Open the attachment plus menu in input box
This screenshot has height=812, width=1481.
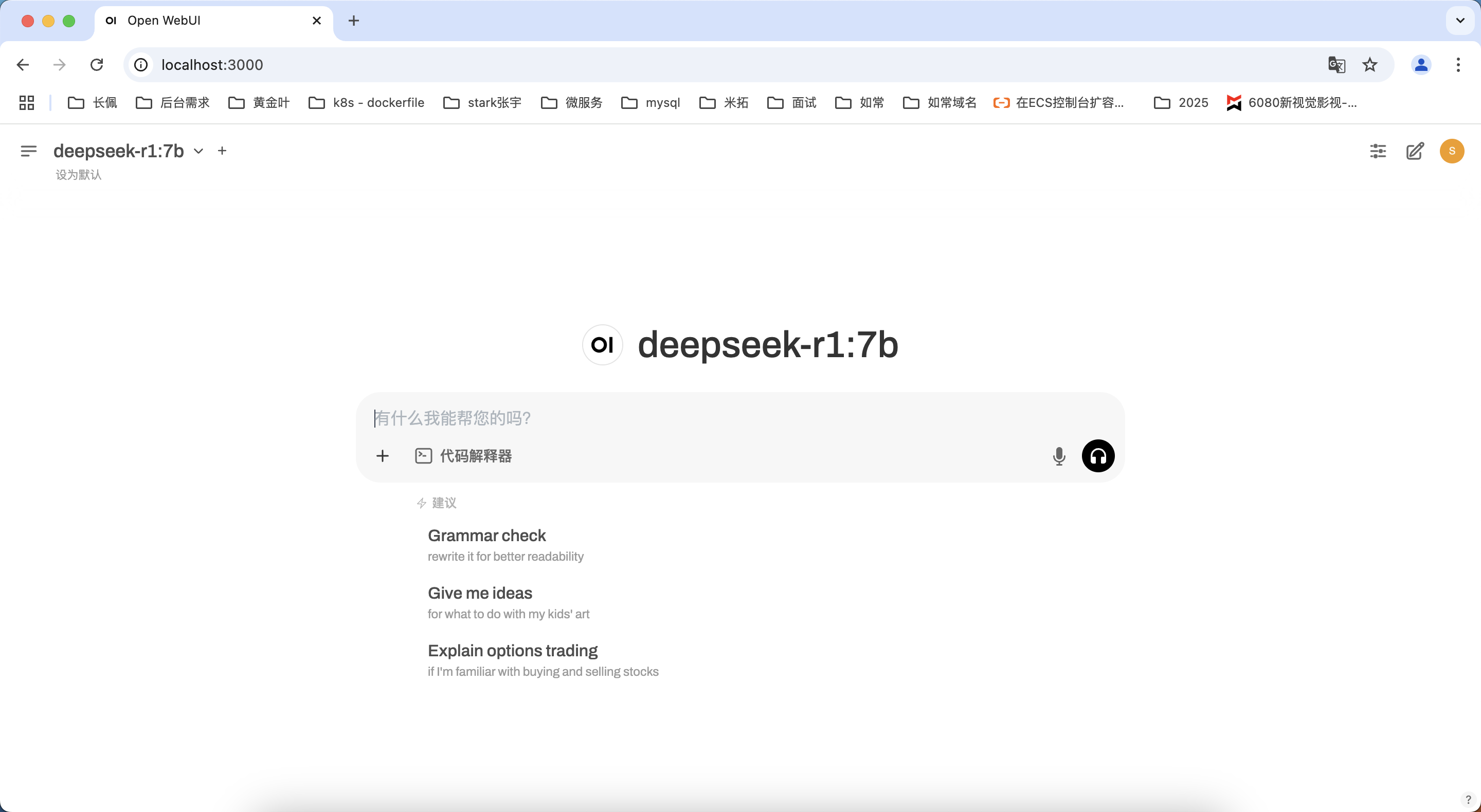(382, 456)
